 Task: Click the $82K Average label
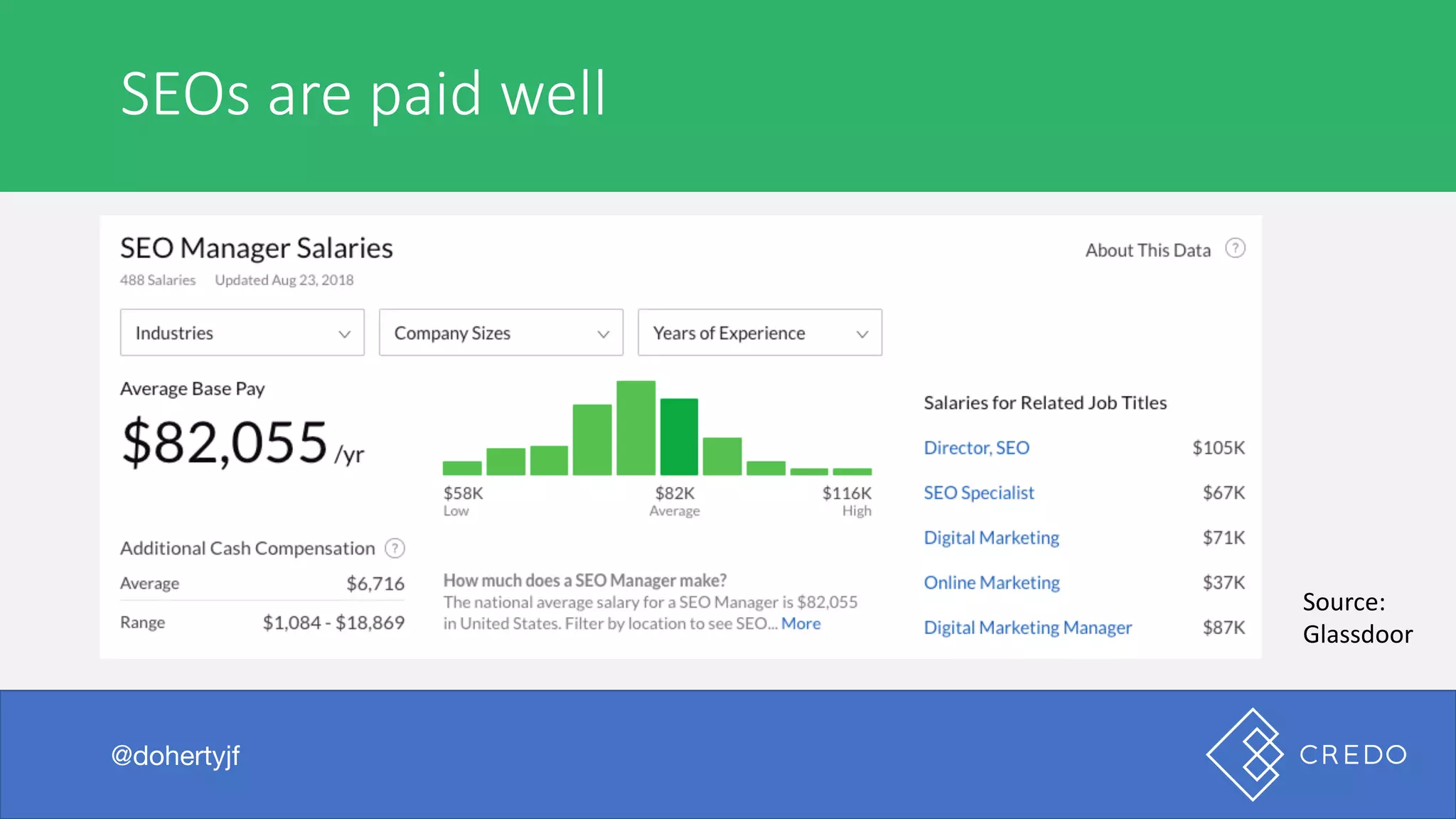[675, 501]
